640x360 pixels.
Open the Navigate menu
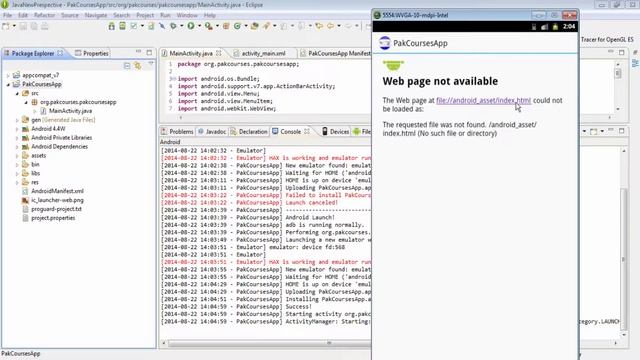click(96, 15)
